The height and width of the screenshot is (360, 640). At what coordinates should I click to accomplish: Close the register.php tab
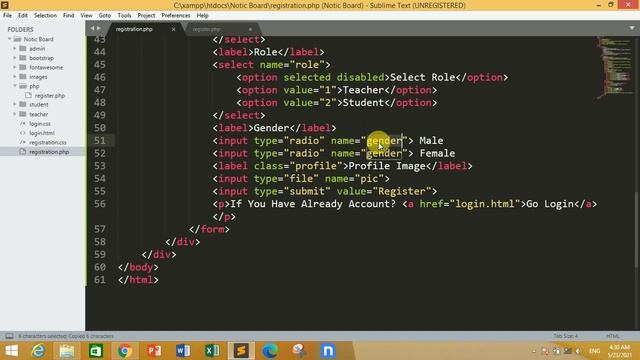[x=250, y=29]
